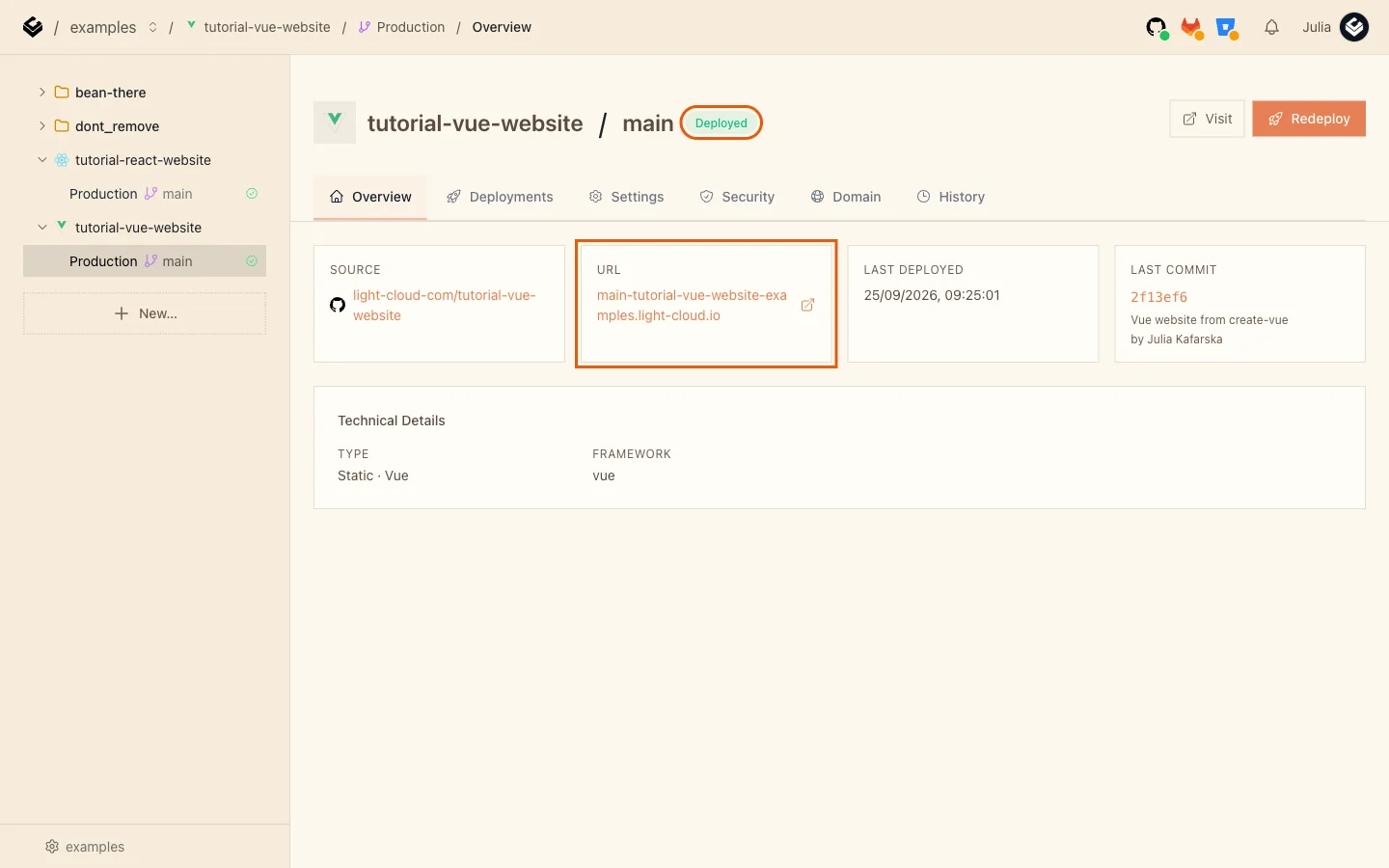Click the Technical Details heading
The height and width of the screenshot is (868, 1389).
click(x=392, y=420)
